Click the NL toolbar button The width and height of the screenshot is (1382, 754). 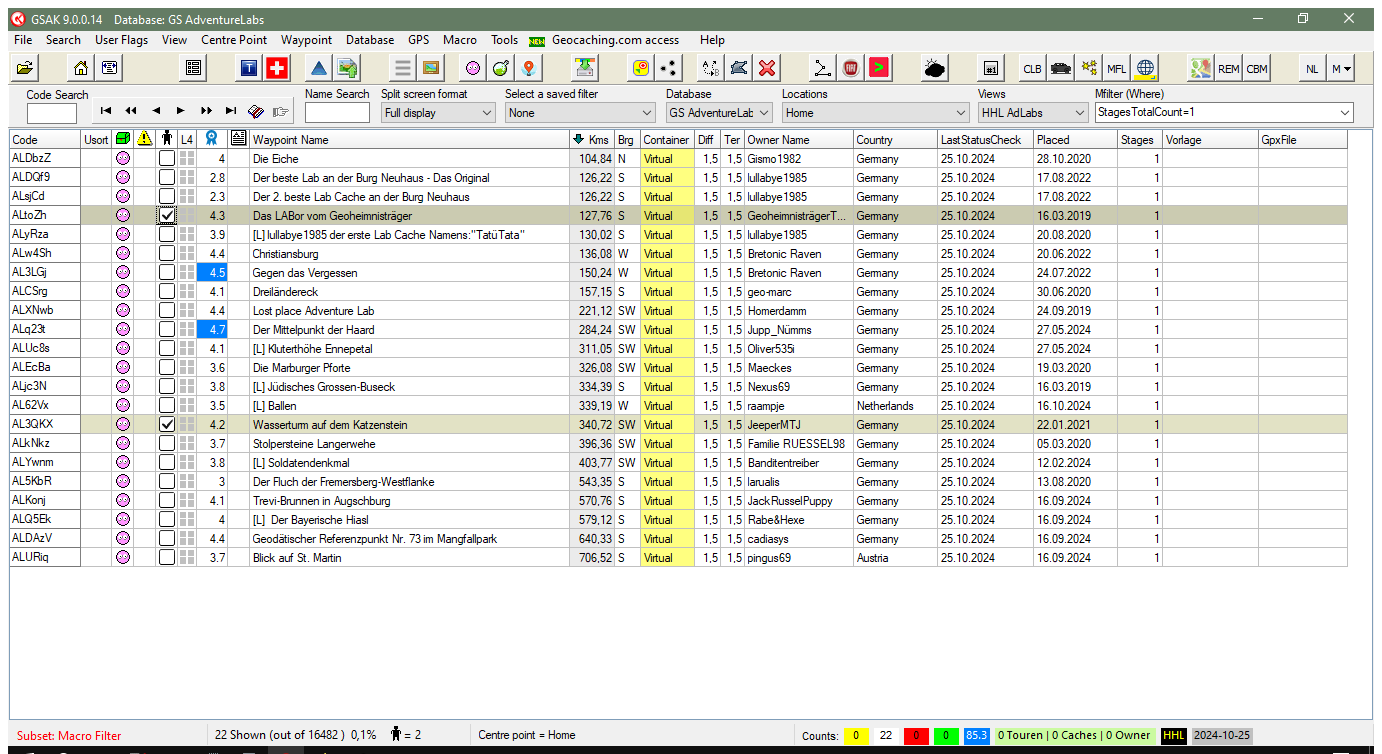tap(1313, 68)
